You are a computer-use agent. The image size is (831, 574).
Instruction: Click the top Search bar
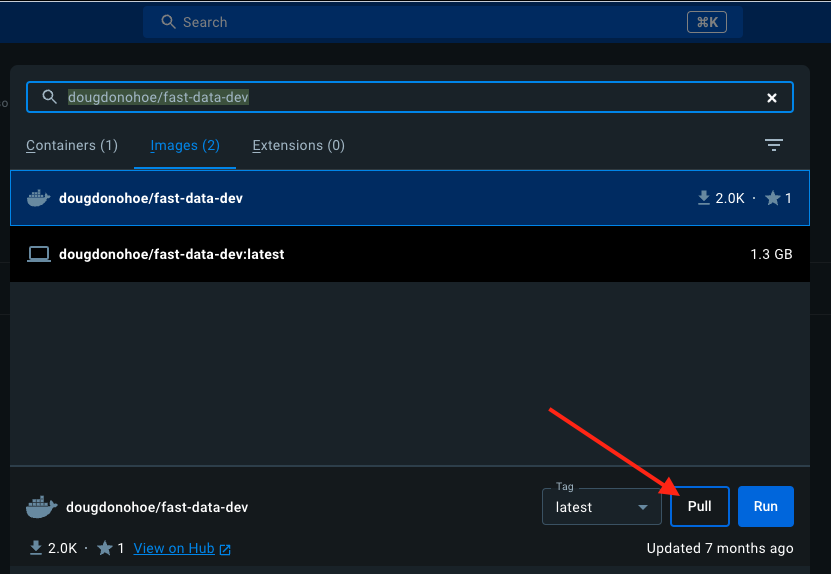coord(443,22)
